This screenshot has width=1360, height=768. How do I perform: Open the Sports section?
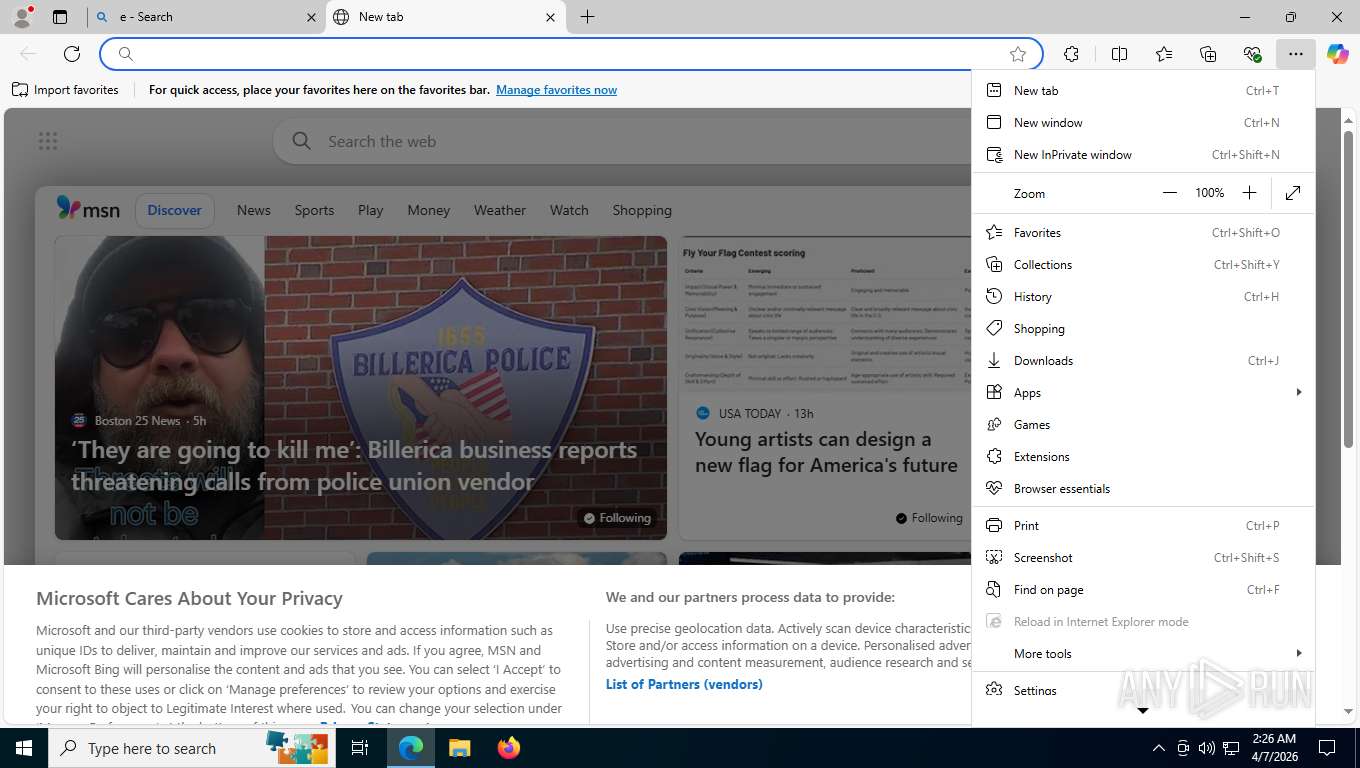314,210
